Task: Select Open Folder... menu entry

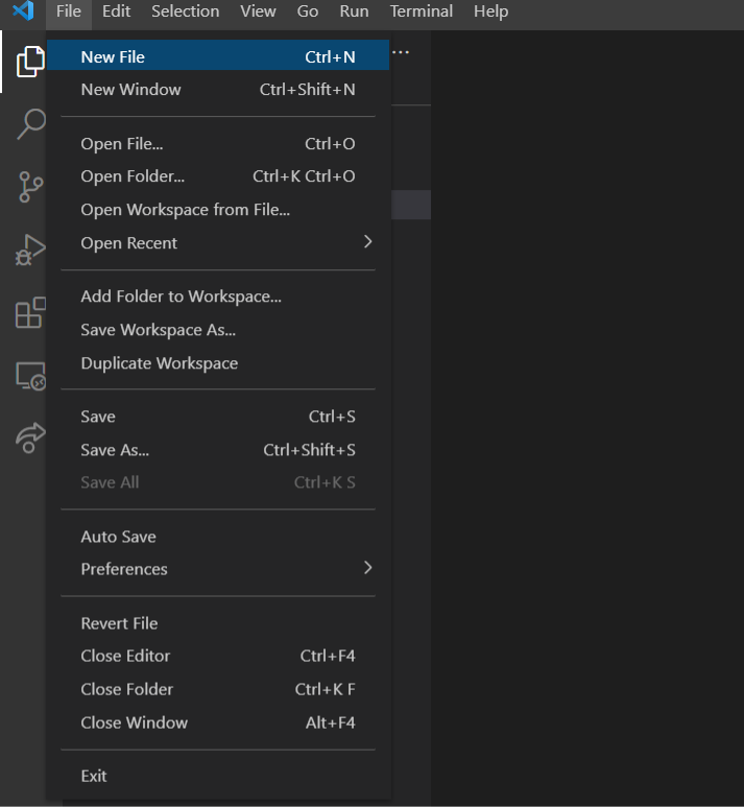Action: [x=218, y=176]
